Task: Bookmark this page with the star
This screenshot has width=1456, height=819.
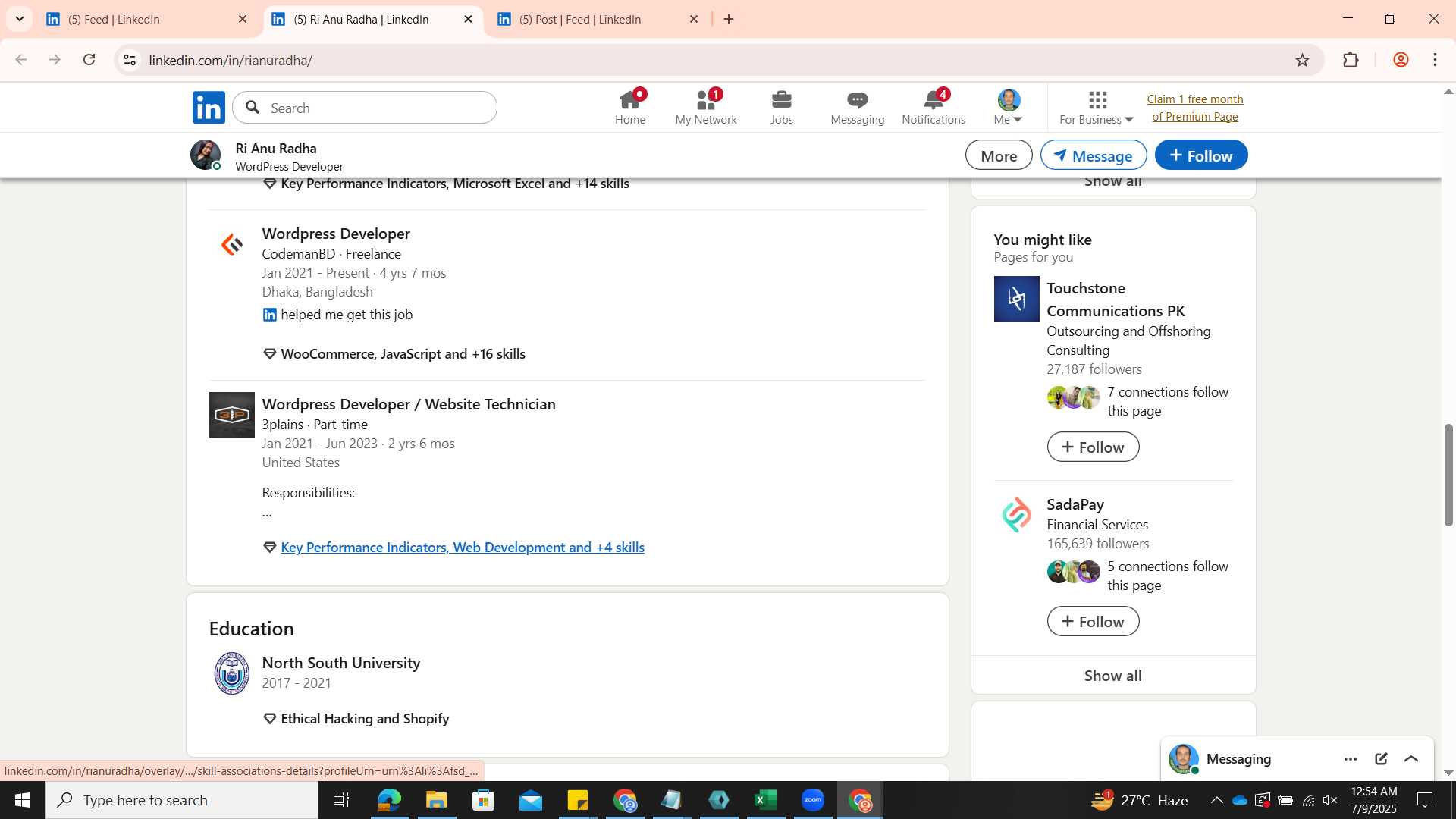Action: click(x=1302, y=60)
